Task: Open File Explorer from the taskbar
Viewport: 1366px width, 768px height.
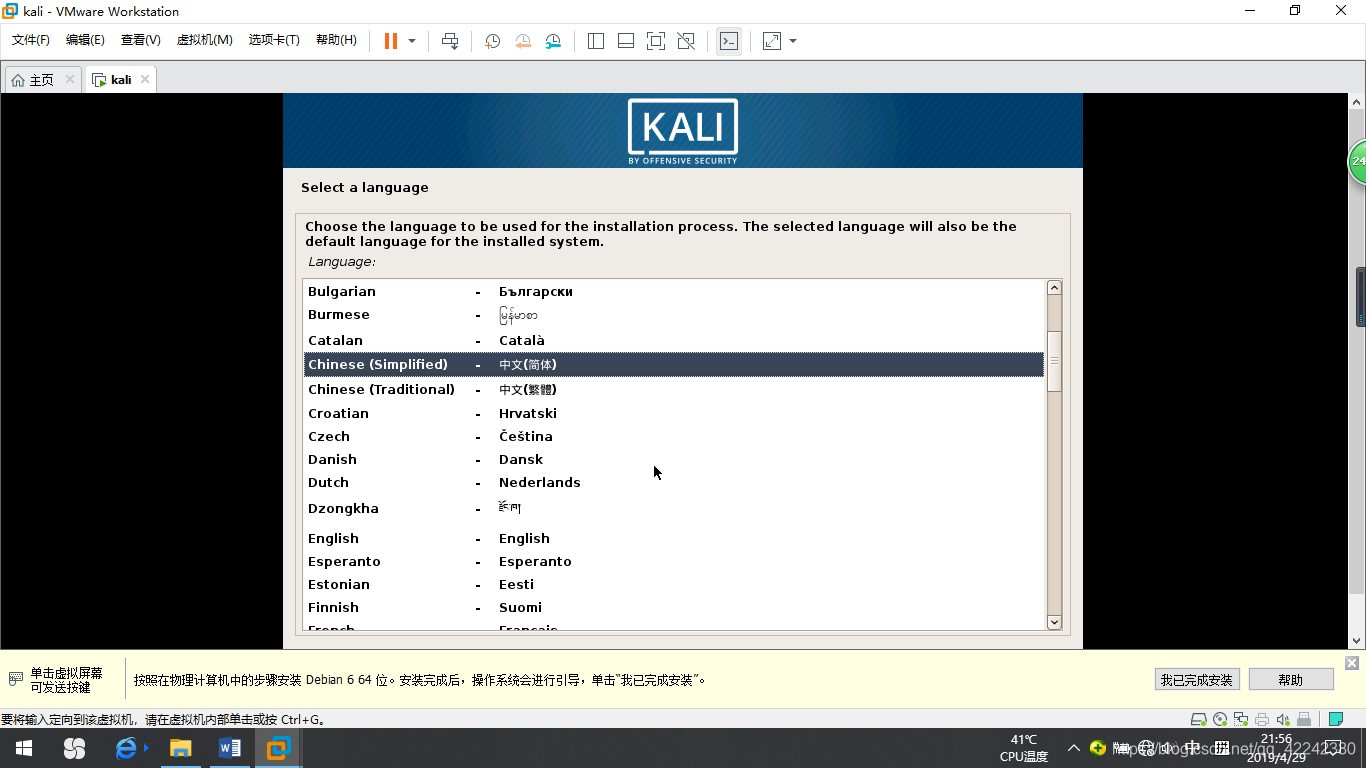Action: click(x=180, y=748)
